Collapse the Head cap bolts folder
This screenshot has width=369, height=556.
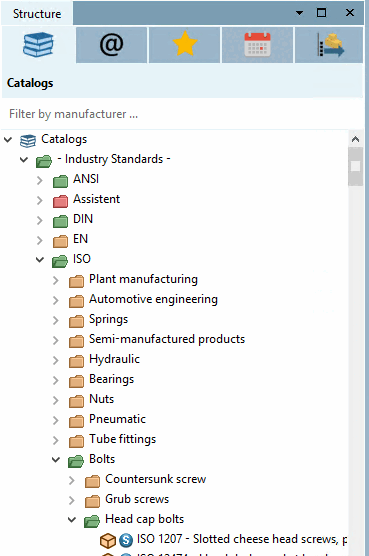pyautogui.click(x=72, y=520)
